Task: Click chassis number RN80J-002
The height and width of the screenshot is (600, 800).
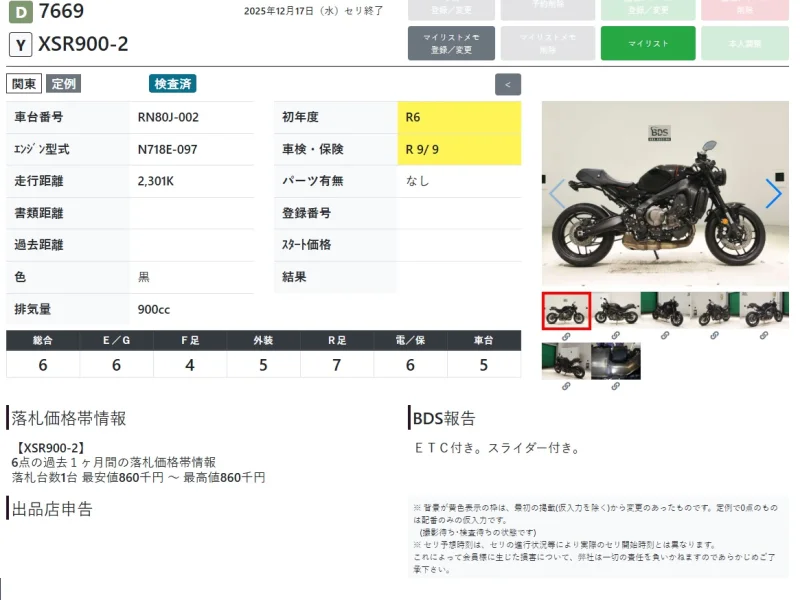Action: pyautogui.click(x=168, y=117)
